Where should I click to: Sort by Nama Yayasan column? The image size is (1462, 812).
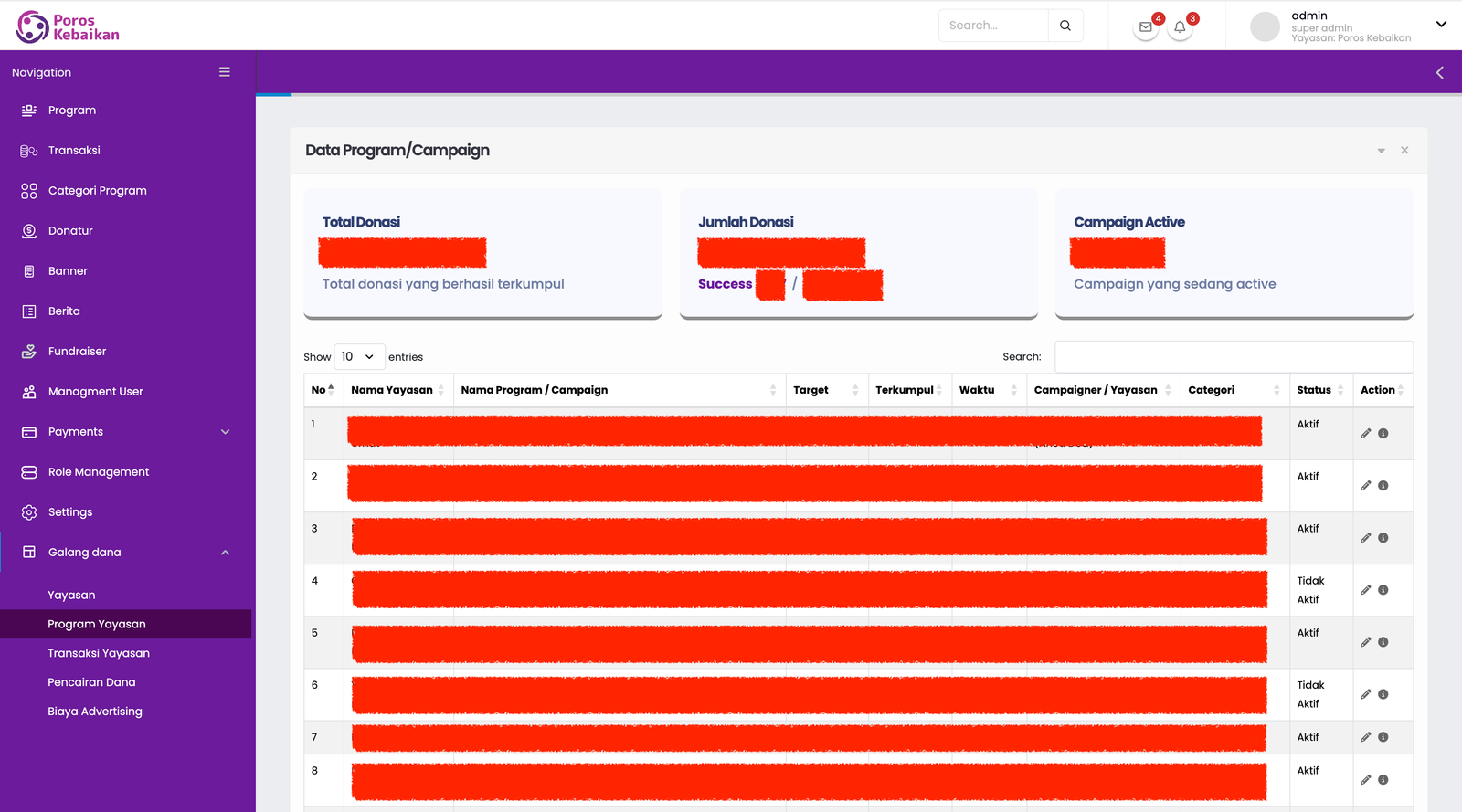pyautogui.click(x=398, y=390)
